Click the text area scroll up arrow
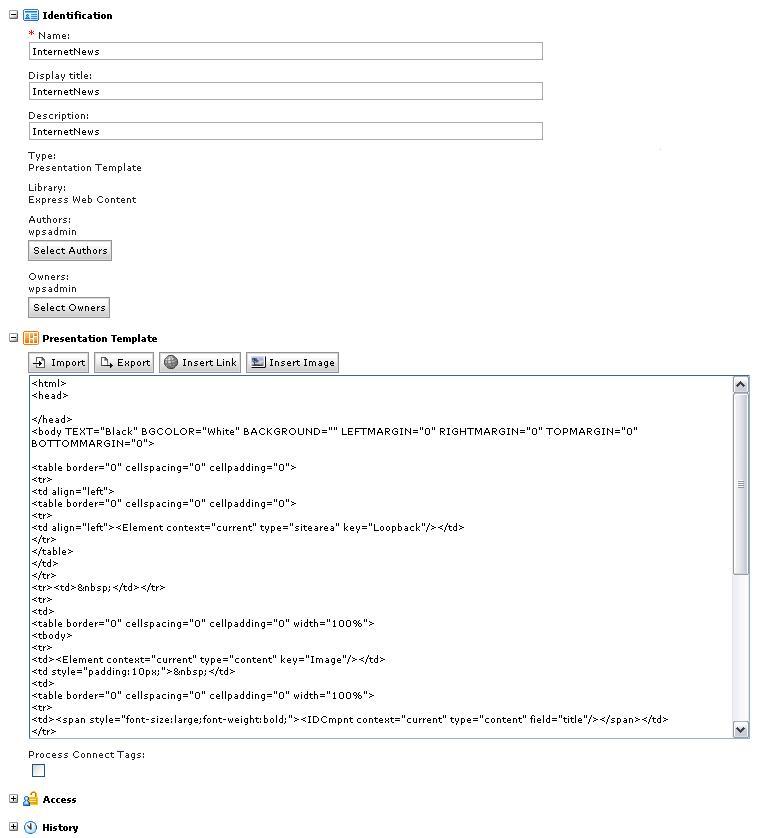 [x=741, y=385]
